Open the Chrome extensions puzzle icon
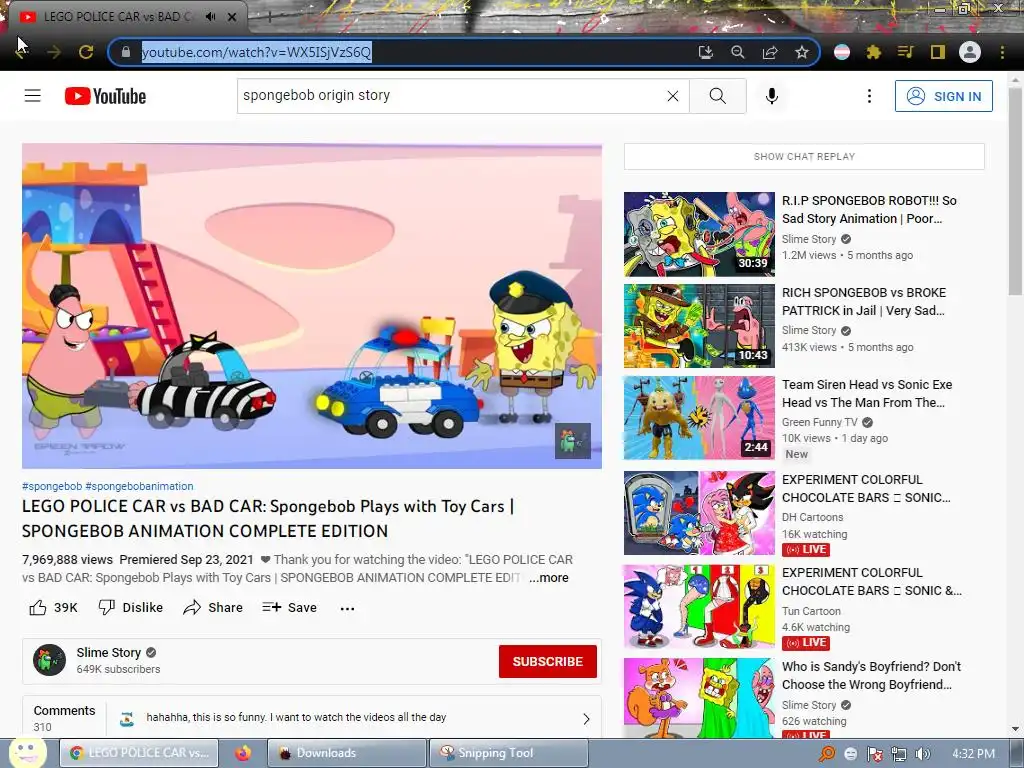1024x768 pixels. (x=874, y=52)
